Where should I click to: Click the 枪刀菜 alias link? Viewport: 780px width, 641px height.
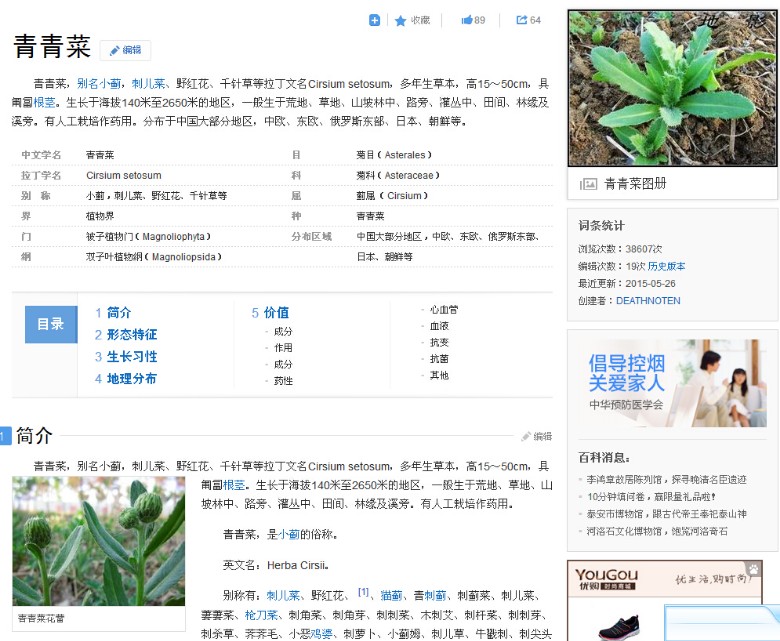click(x=261, y=615)
